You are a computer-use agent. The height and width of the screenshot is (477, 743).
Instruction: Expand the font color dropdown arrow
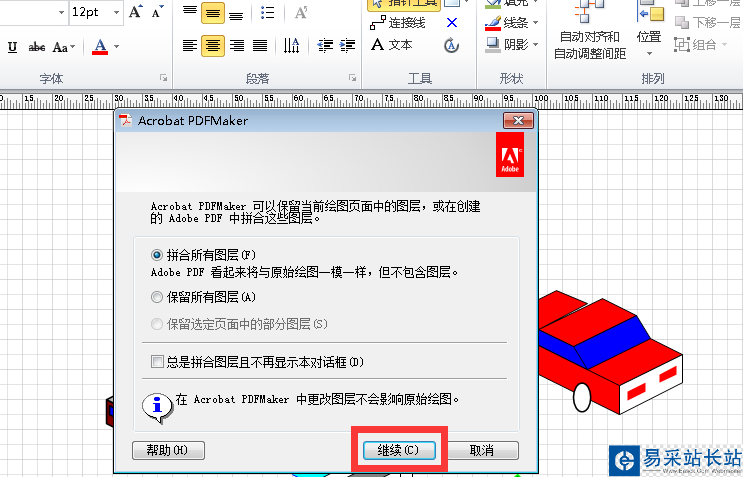pos(116,47)
